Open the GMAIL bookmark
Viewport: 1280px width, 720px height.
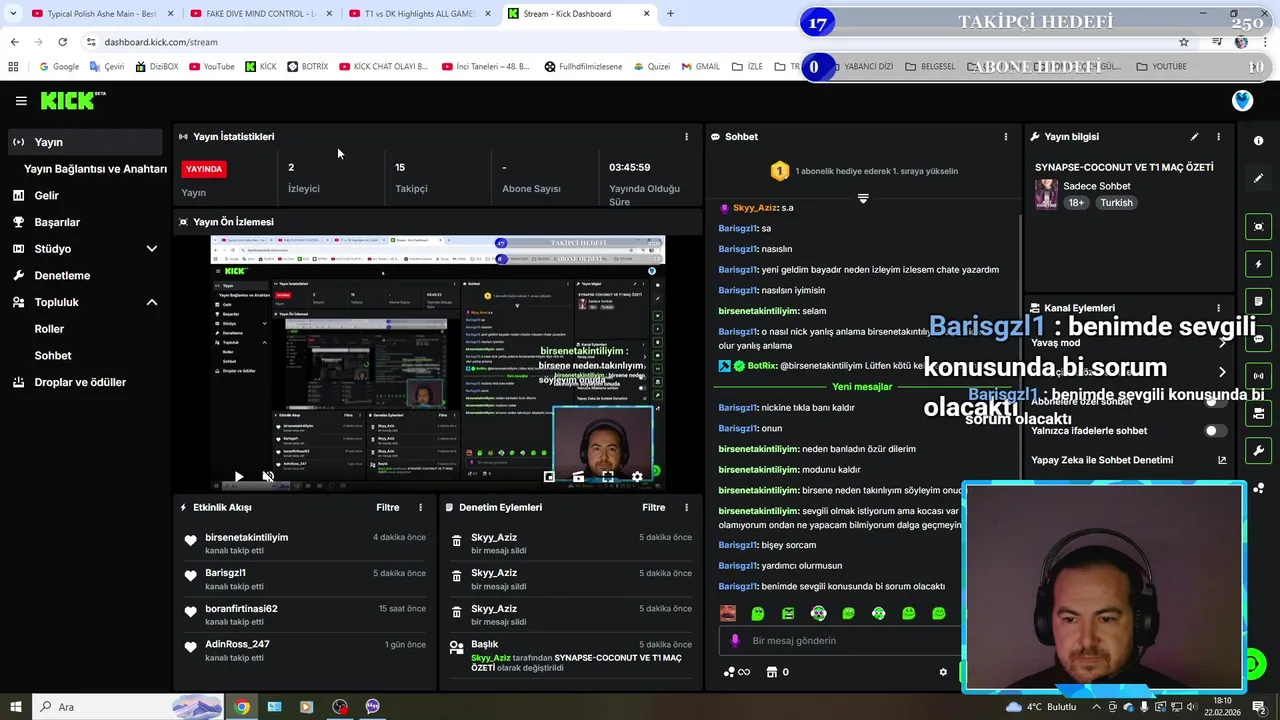coord(700,67)
